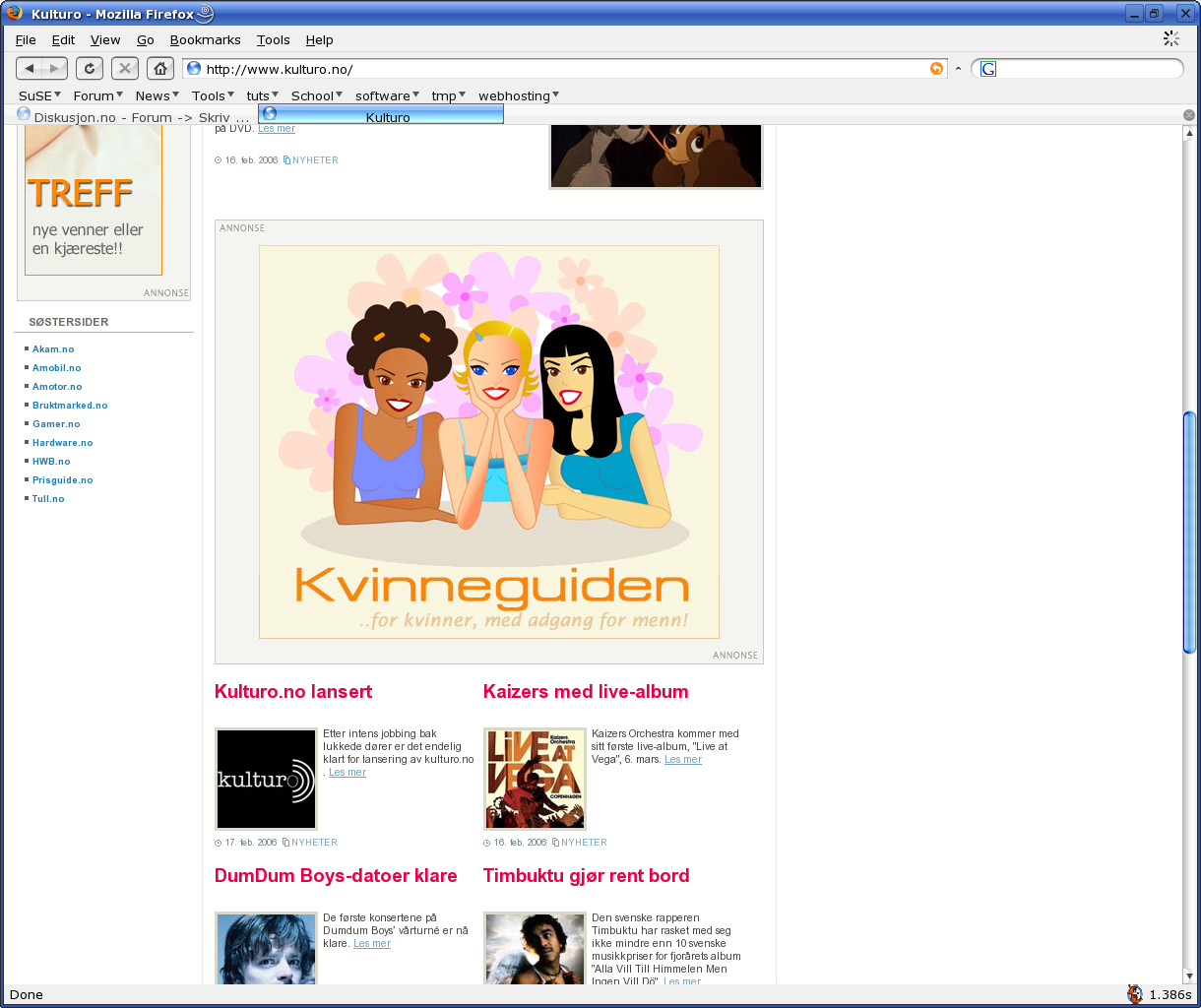Screen dimensions: 1201x1008
Task: Open the Tools bookmarks toolbar folder
Action: pos(213,95)
